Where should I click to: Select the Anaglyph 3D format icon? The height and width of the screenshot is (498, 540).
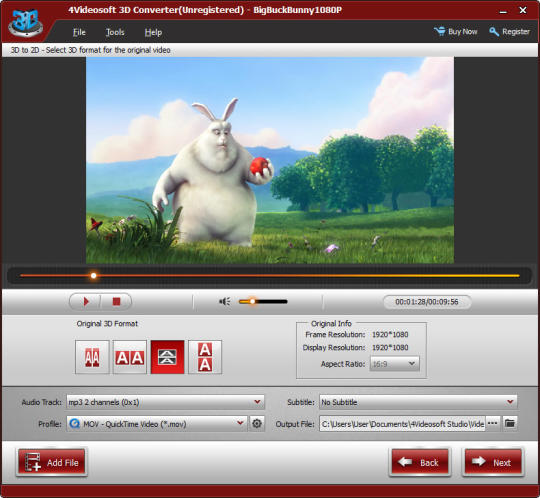(92, 357)
